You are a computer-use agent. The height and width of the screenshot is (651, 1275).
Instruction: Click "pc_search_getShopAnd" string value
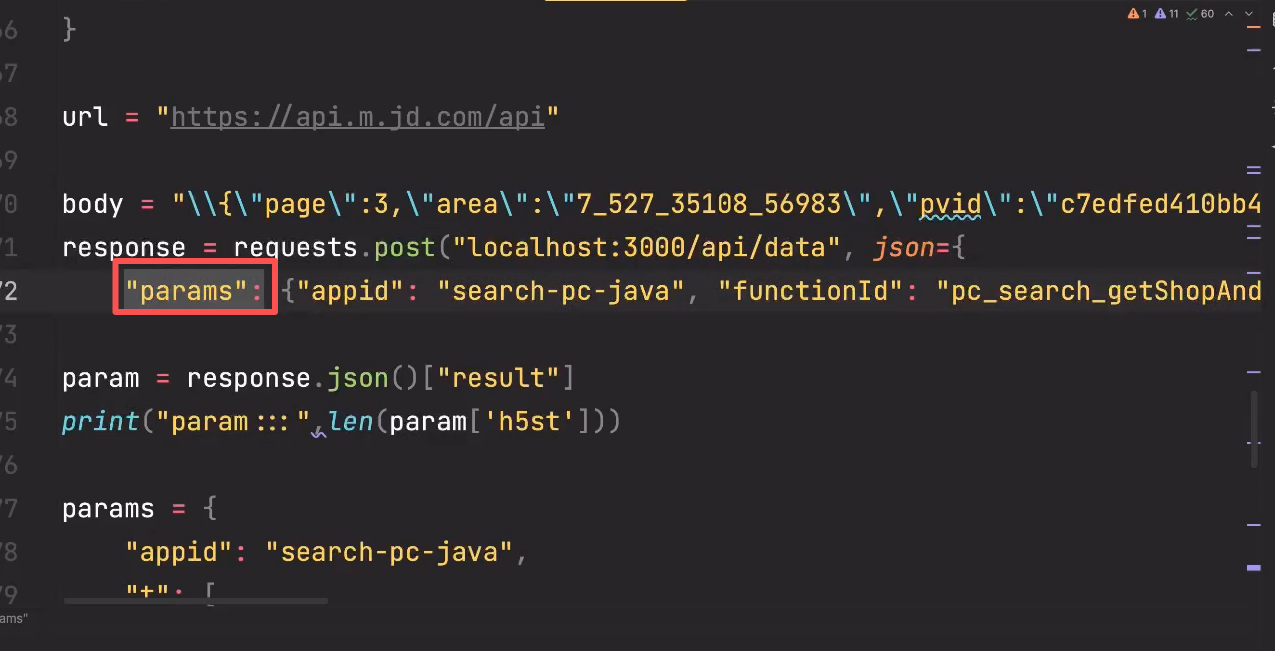1098,290
